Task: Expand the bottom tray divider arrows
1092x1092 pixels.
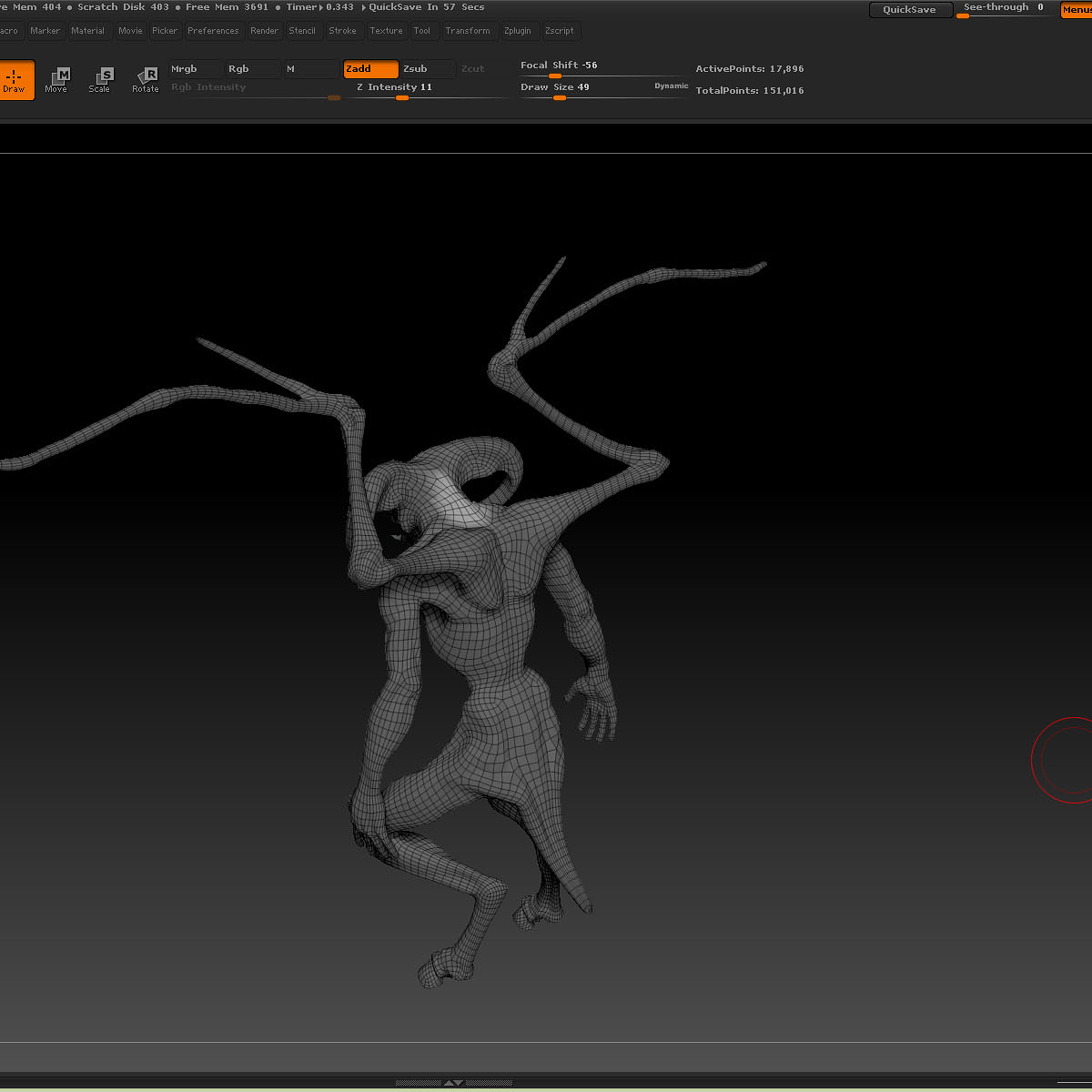Action: [x=452, y=1083]
